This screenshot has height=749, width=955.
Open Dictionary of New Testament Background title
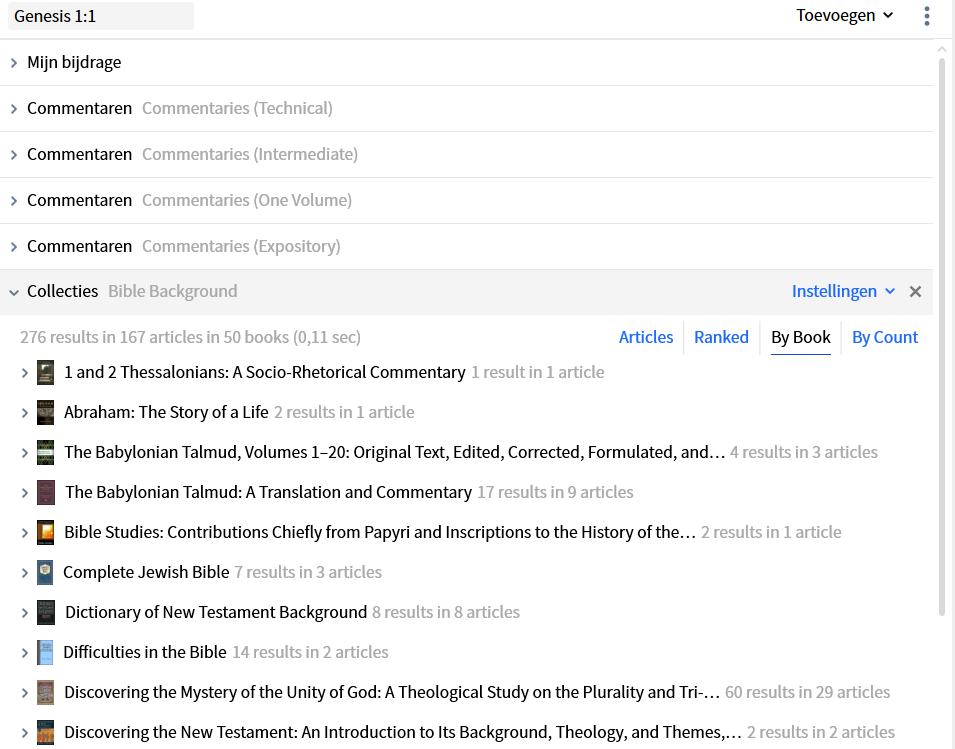point(216,613)
